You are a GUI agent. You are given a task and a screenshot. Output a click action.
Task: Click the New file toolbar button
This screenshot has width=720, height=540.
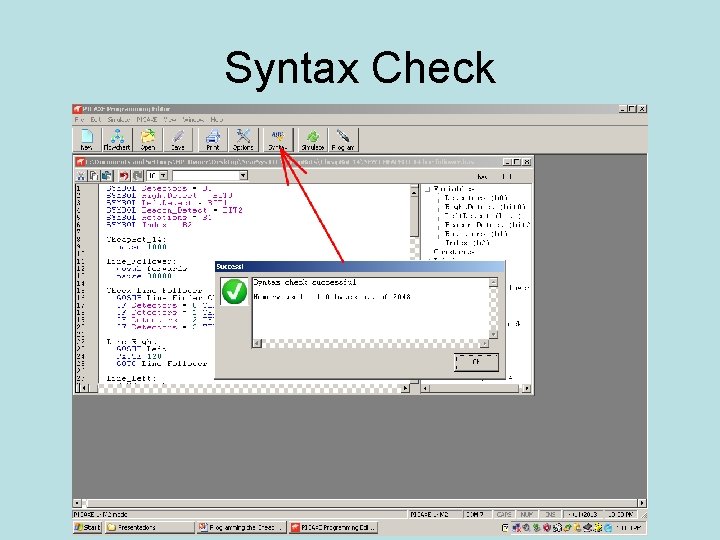pyautogui.click(x=86, y=140)
